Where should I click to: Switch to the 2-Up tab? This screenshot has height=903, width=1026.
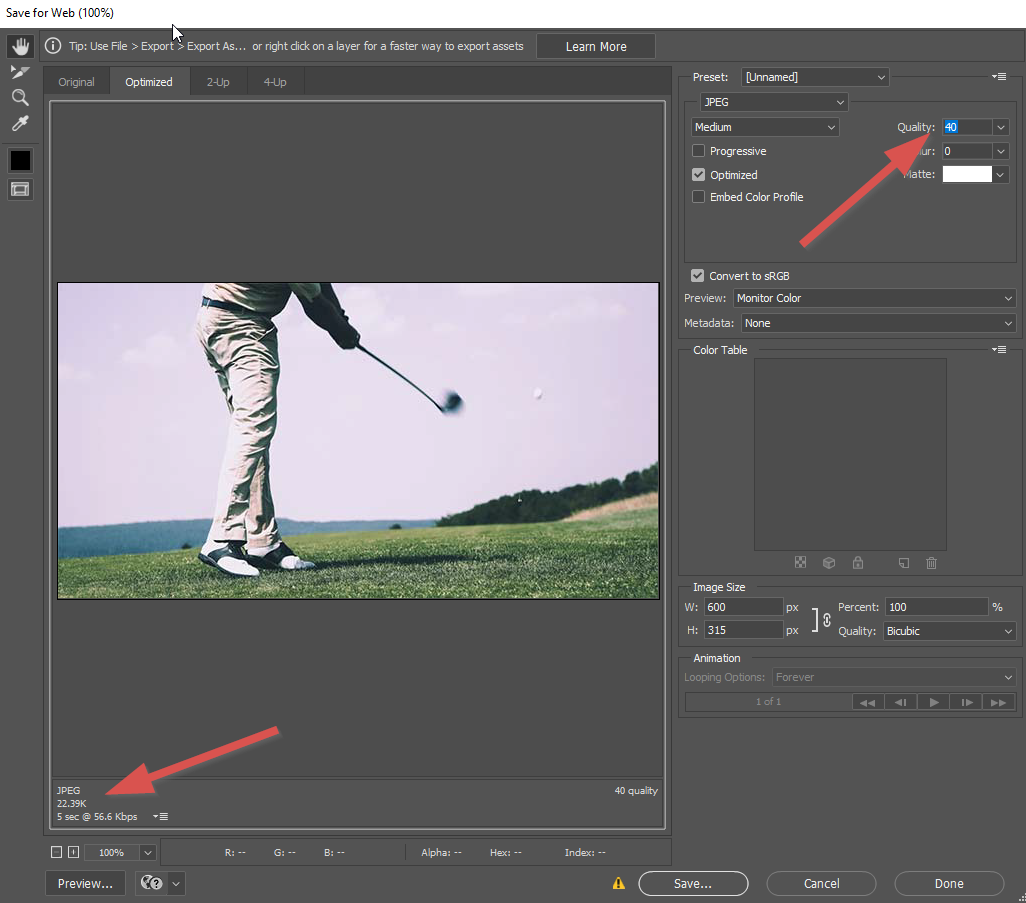pos(217,81)
